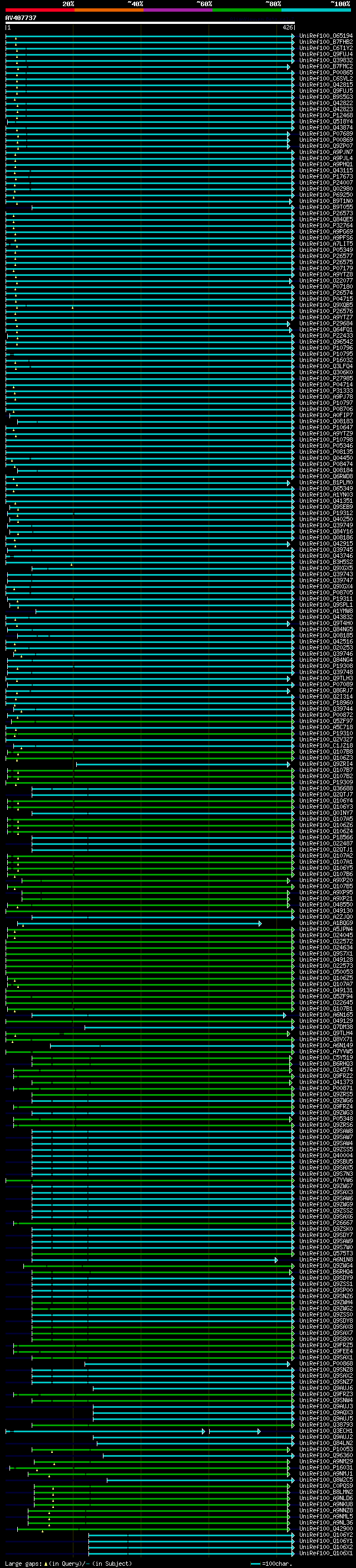The height and width of the screenshot is (1568, 356).
Task: Select hit UniRef100_A9PJN7
Action: click(326, 152)
